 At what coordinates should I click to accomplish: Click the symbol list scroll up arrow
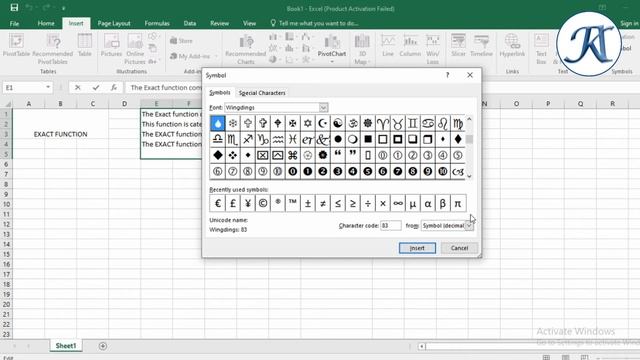click(x=469, y=119)
